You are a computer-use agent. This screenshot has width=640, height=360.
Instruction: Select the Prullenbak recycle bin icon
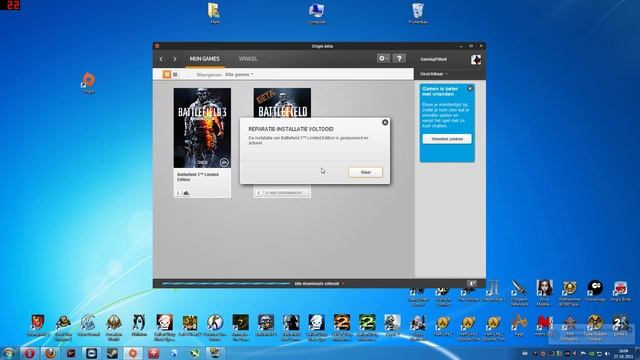pos(418,13)
